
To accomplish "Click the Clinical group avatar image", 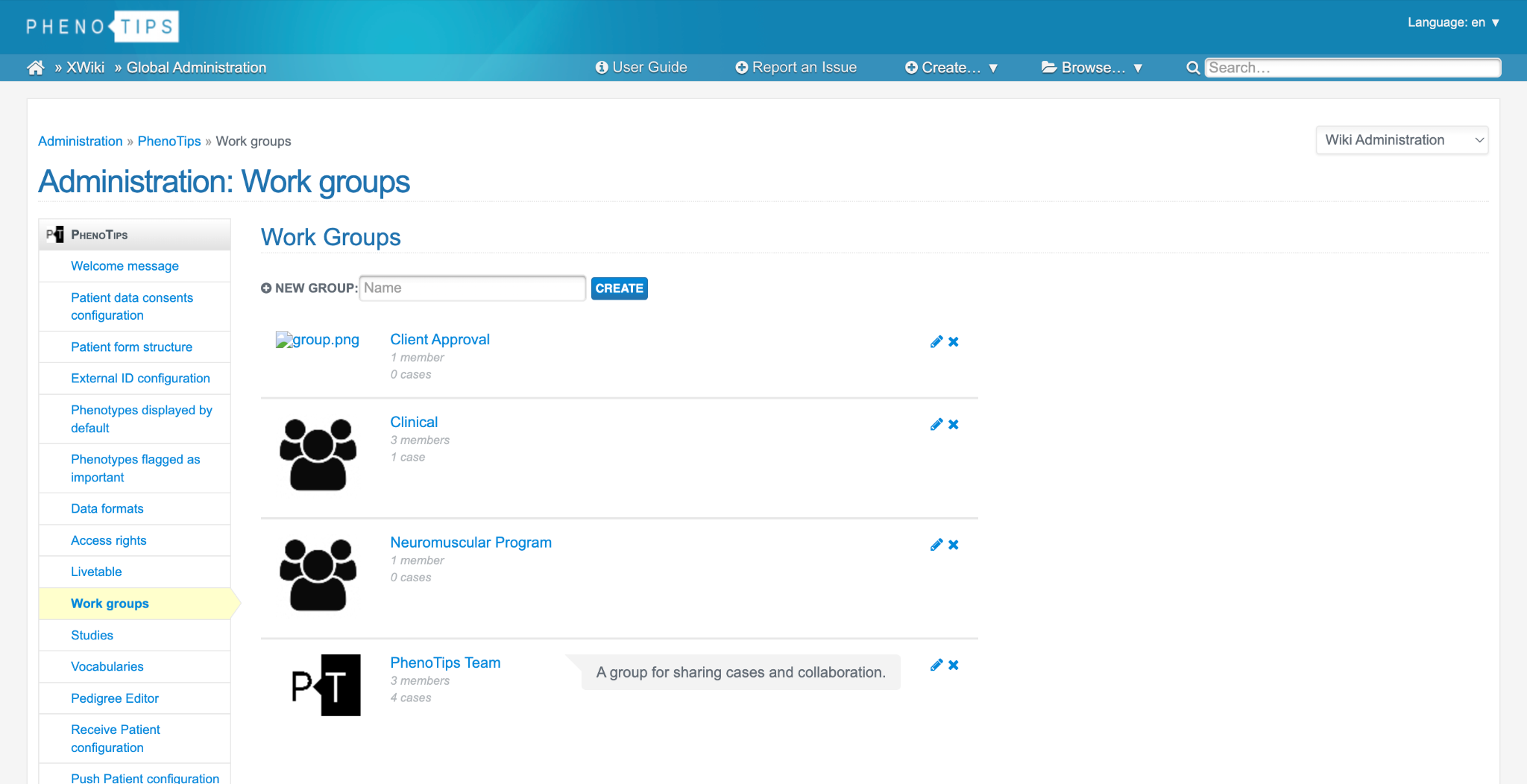I will coord(318,455).
